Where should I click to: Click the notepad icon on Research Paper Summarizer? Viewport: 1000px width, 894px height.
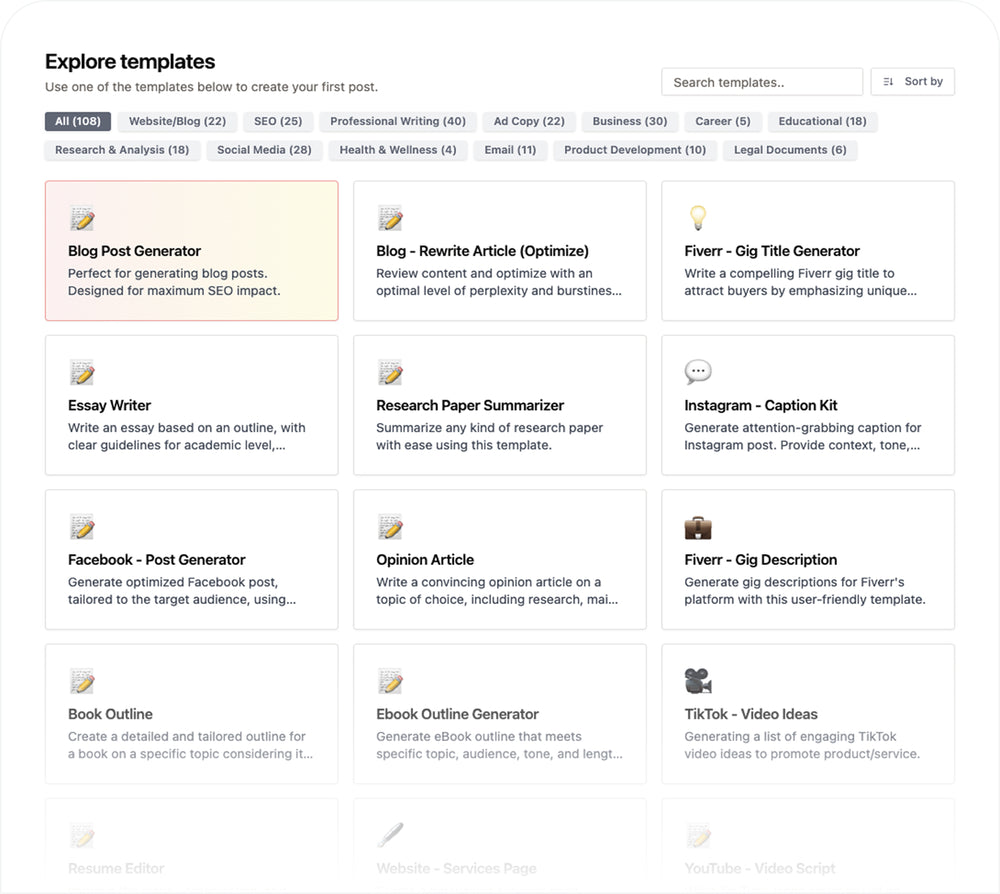click(x=390, y=373)
